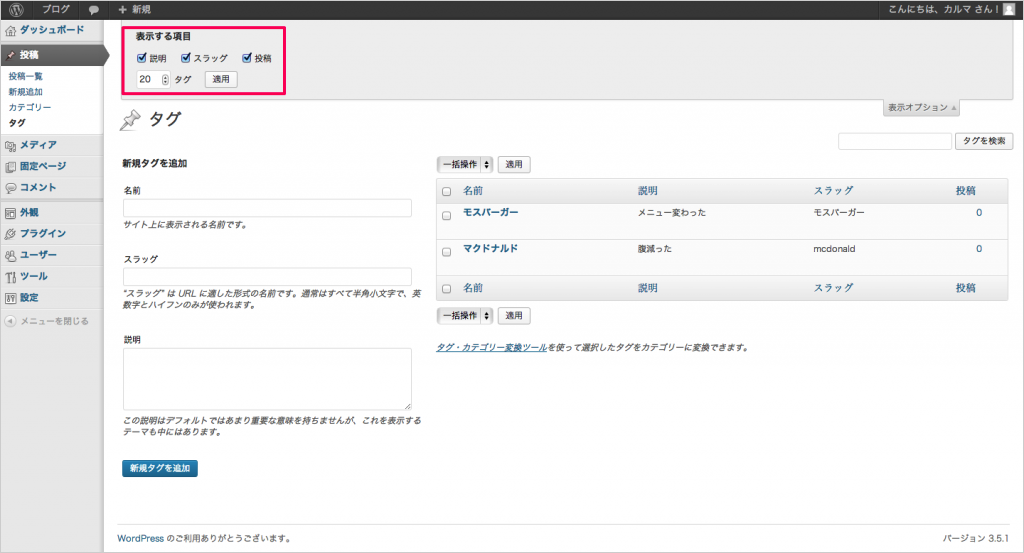Uncheck the スラッグ column checkbox
The image size is (1024, 553).
click(x=185, y=57)
